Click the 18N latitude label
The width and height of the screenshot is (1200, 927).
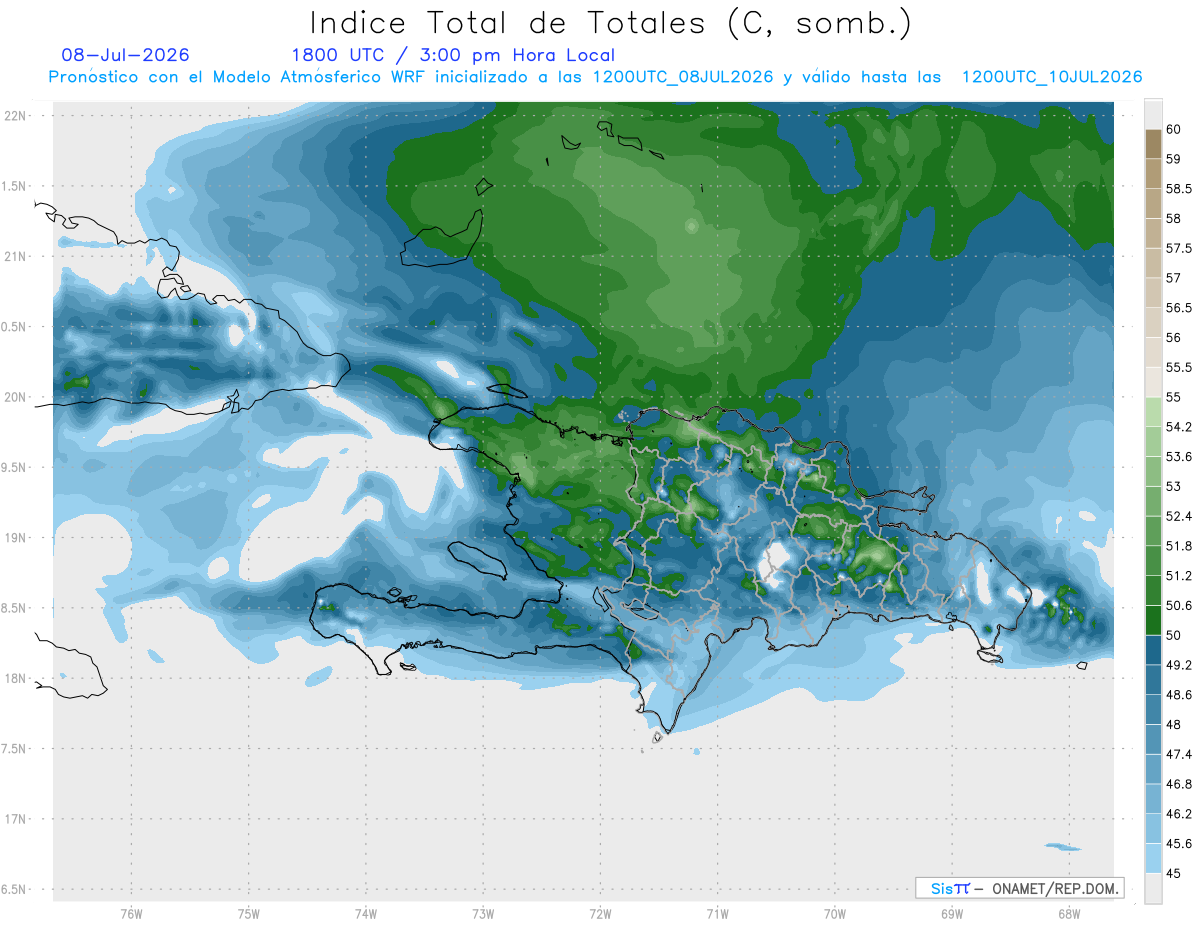click(15, 679)
